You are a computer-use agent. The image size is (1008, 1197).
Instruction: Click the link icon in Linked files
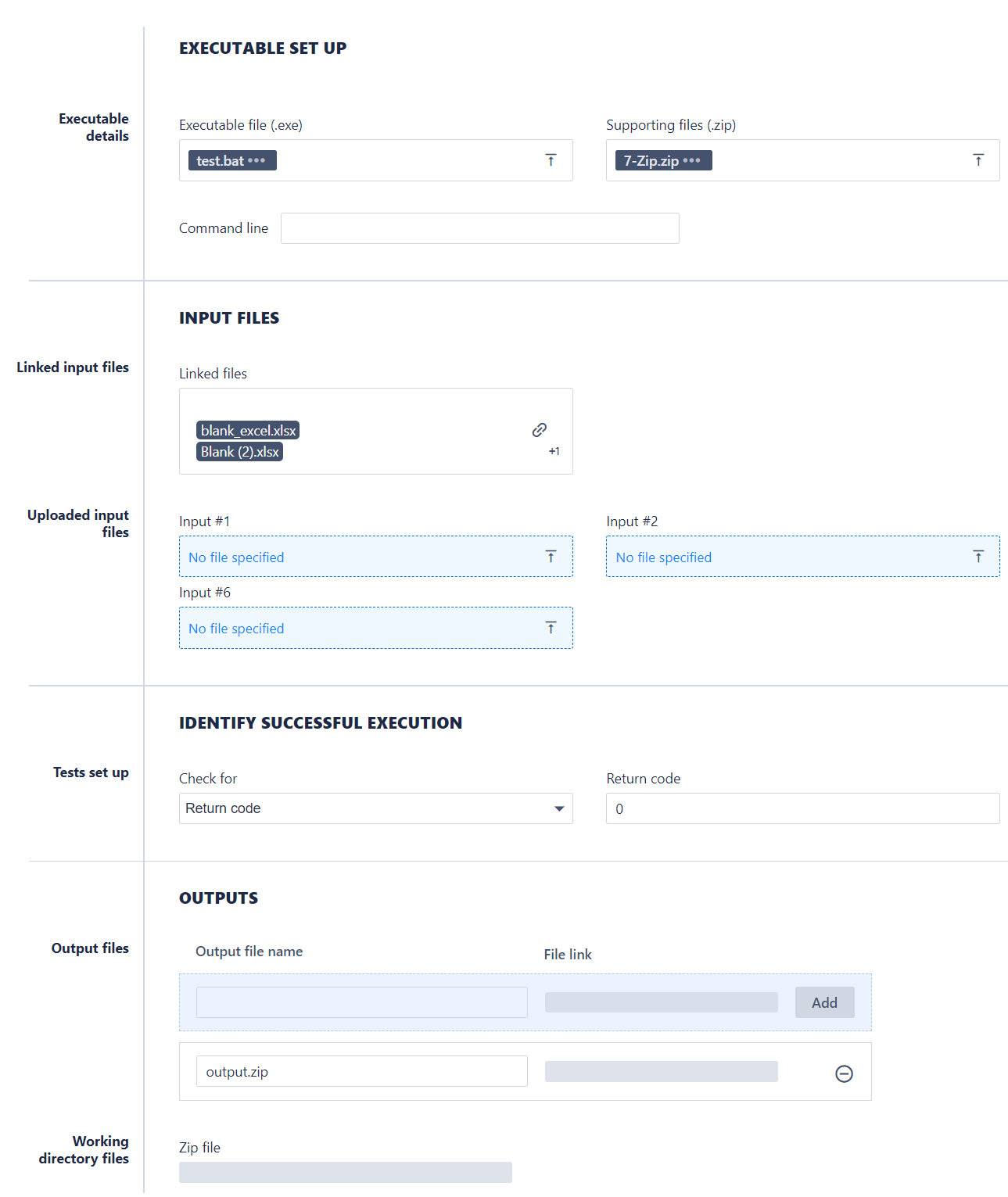(540, 430)
